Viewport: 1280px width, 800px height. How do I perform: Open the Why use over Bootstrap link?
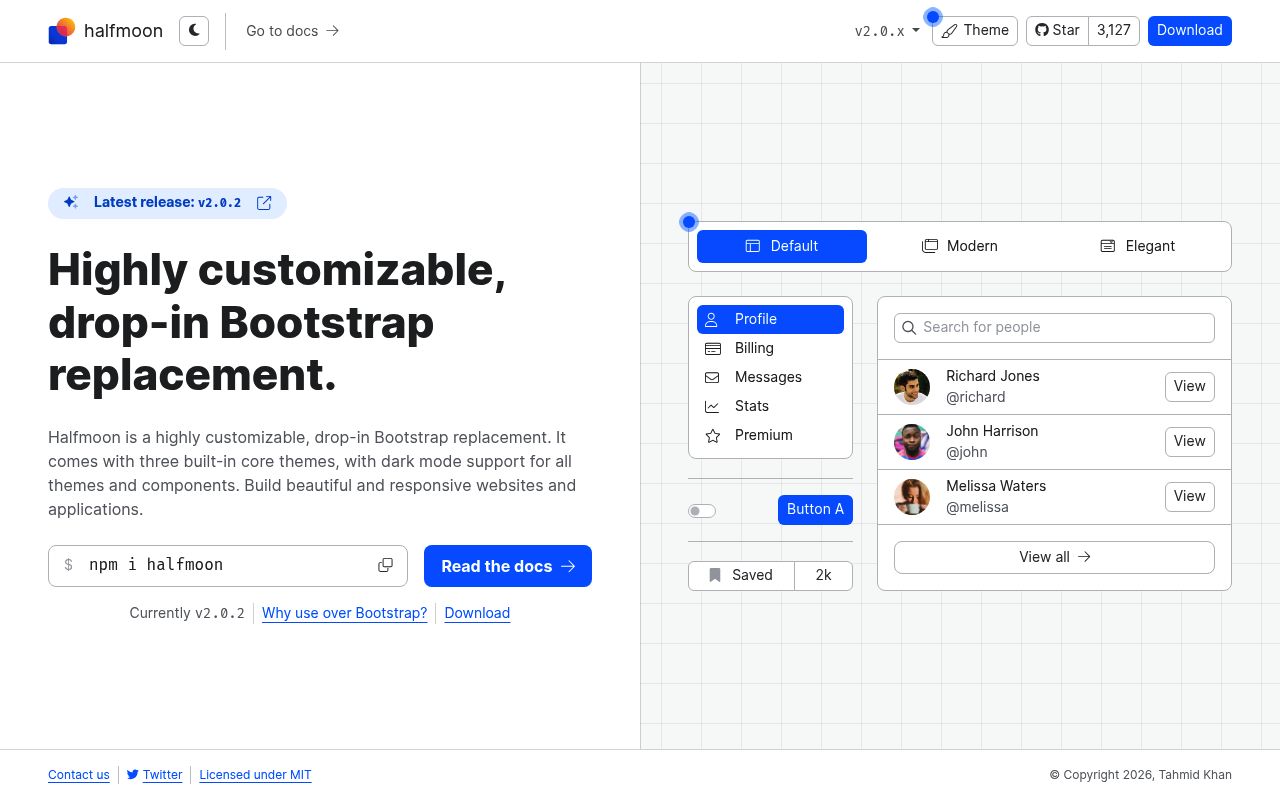[x=344, y=613]
